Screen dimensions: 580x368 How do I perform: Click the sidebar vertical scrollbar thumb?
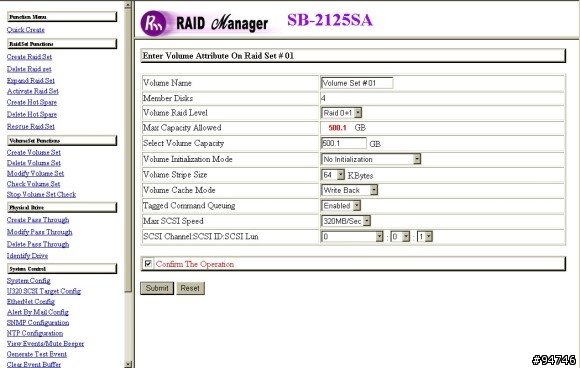[128, 150]
